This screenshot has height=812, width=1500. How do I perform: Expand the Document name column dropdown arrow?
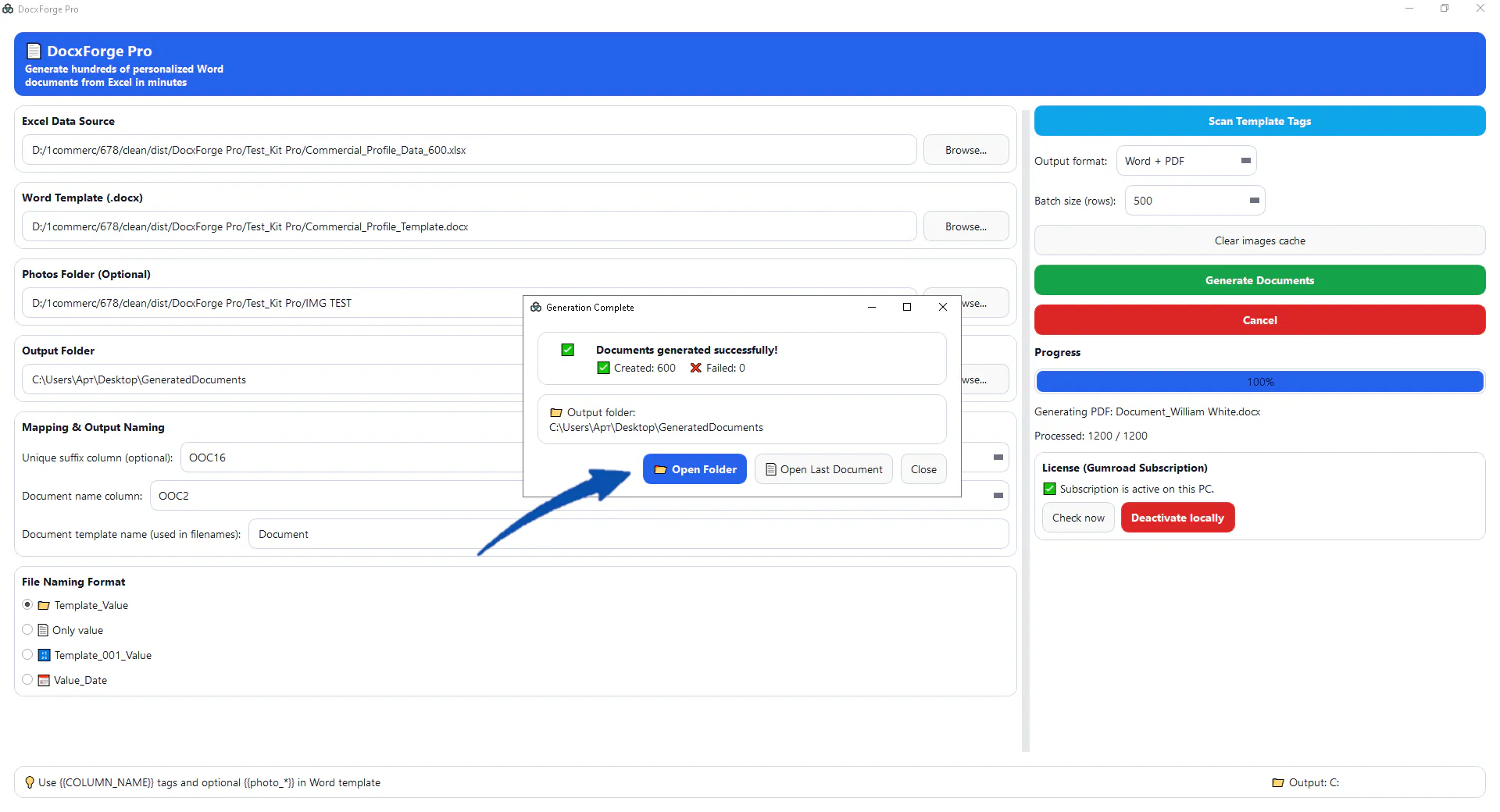pos(998,496)
